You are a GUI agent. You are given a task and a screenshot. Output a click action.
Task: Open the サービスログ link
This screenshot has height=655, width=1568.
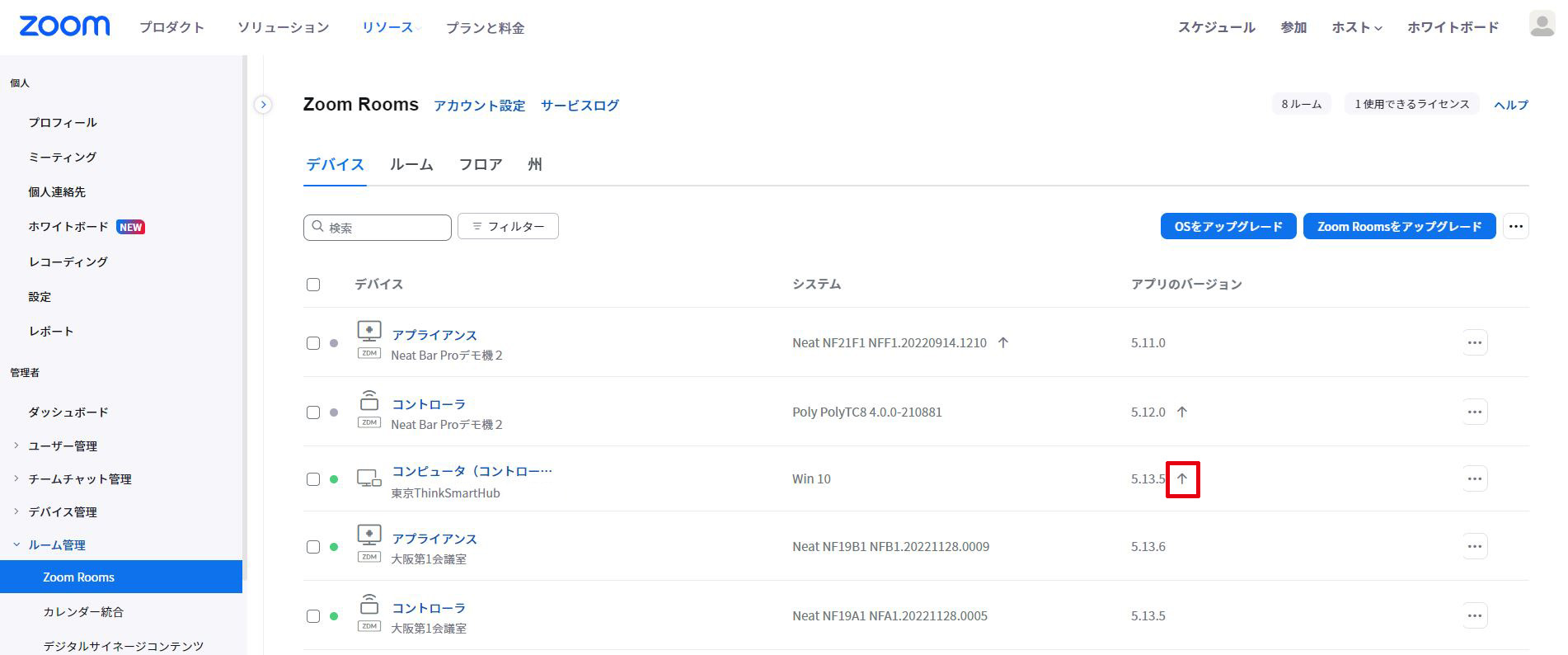(x=580, y=106)
